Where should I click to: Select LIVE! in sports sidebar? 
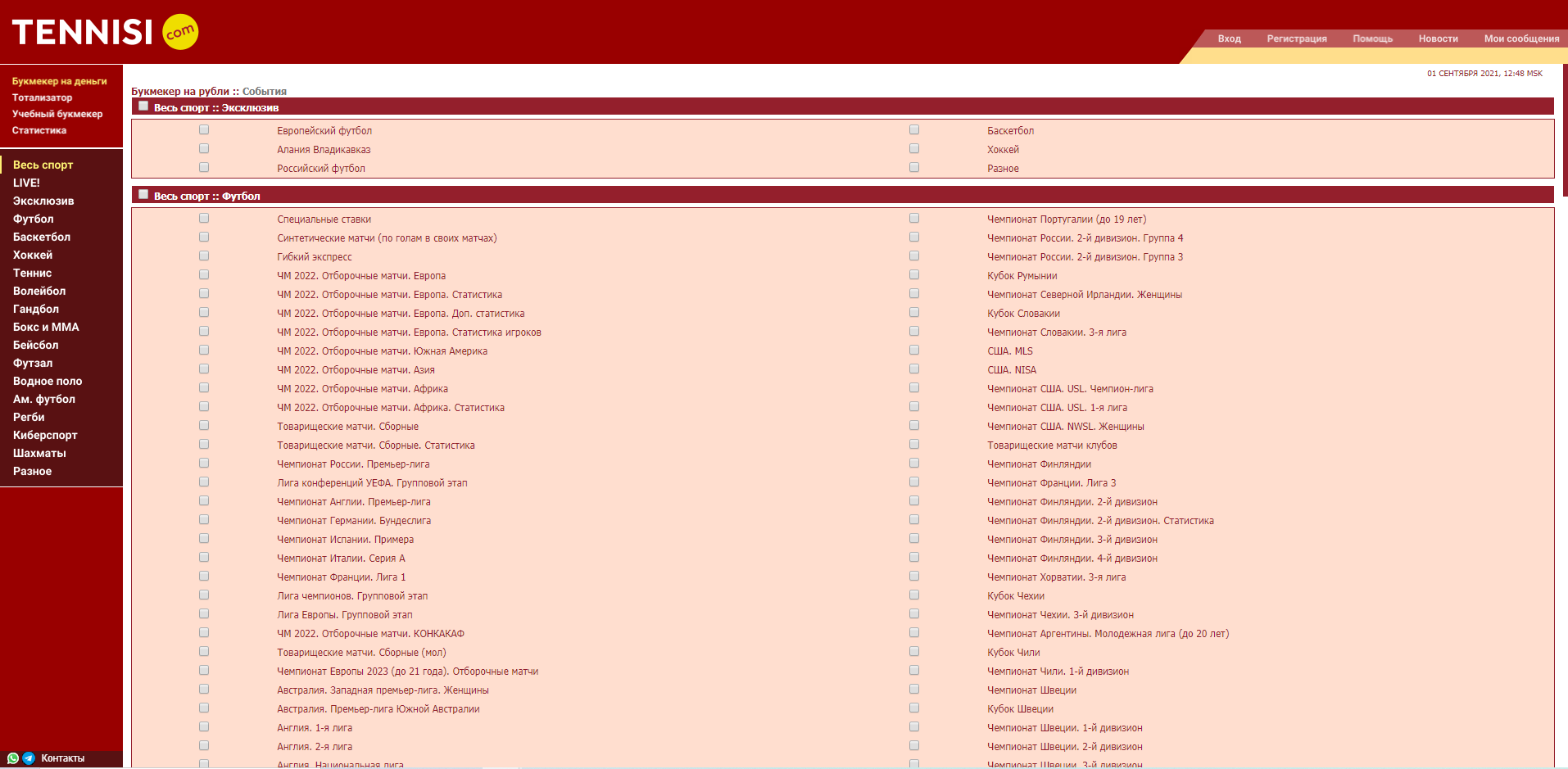26,183
